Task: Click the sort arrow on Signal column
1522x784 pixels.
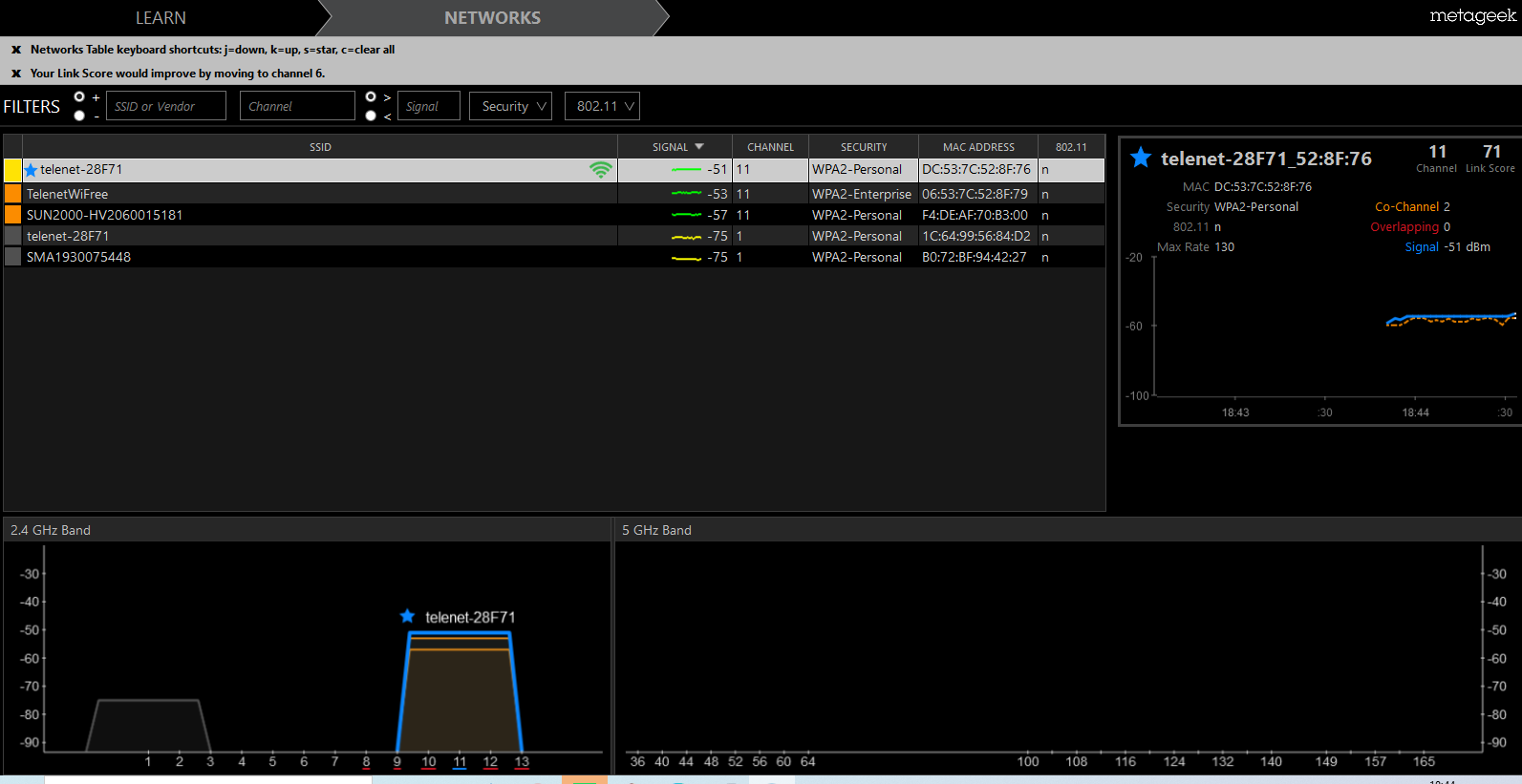Action: 699,147
